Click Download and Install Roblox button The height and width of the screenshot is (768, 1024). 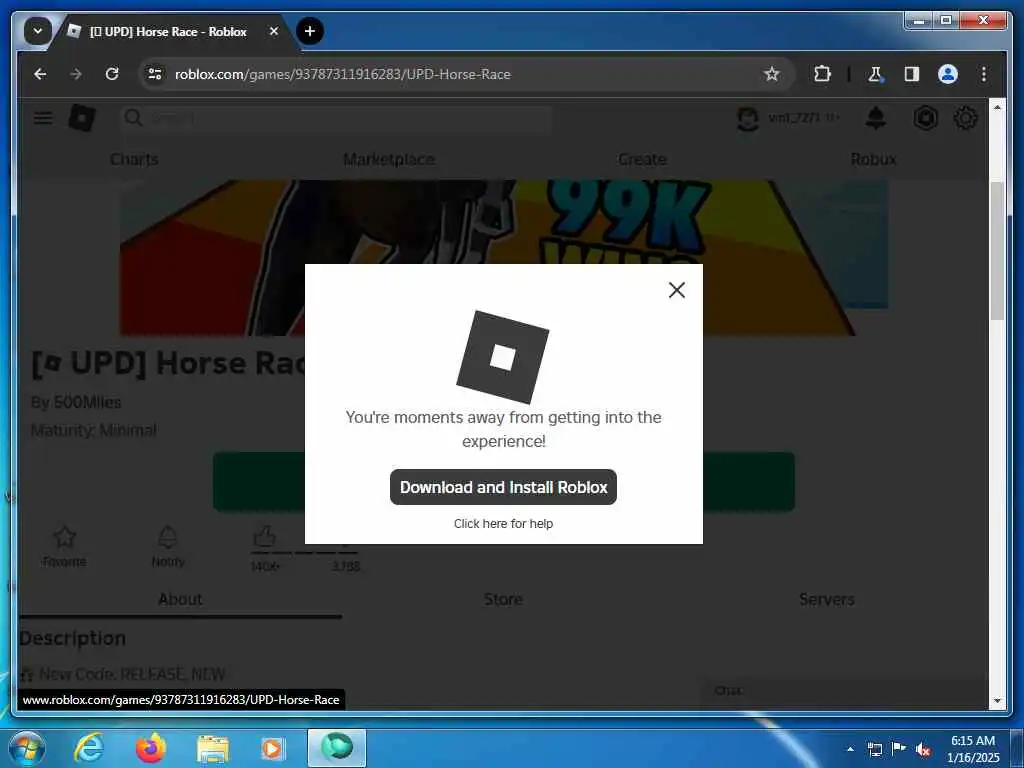point(503,487)
